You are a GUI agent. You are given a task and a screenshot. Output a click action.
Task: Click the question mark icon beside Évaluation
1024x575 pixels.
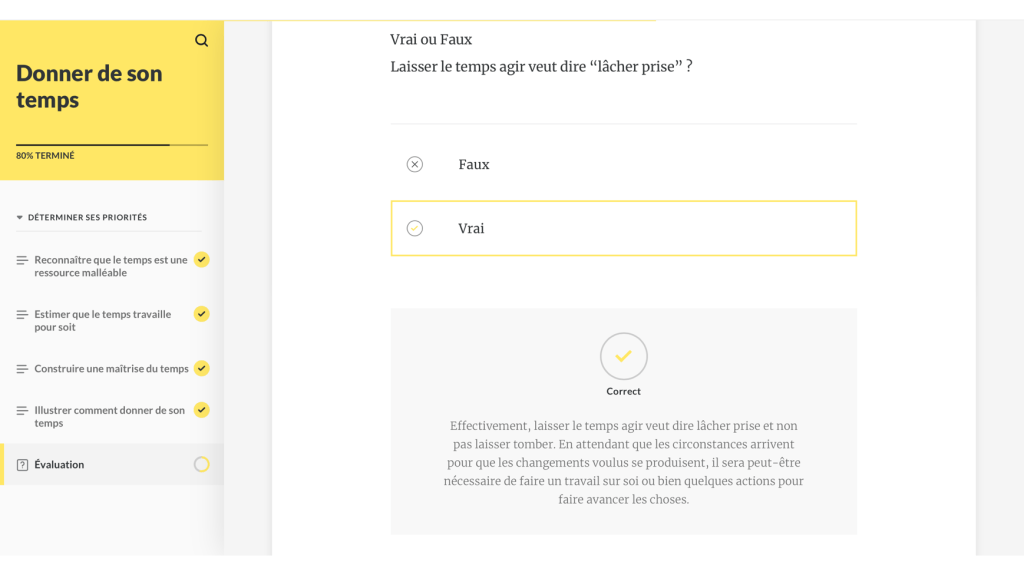point(22,465)
